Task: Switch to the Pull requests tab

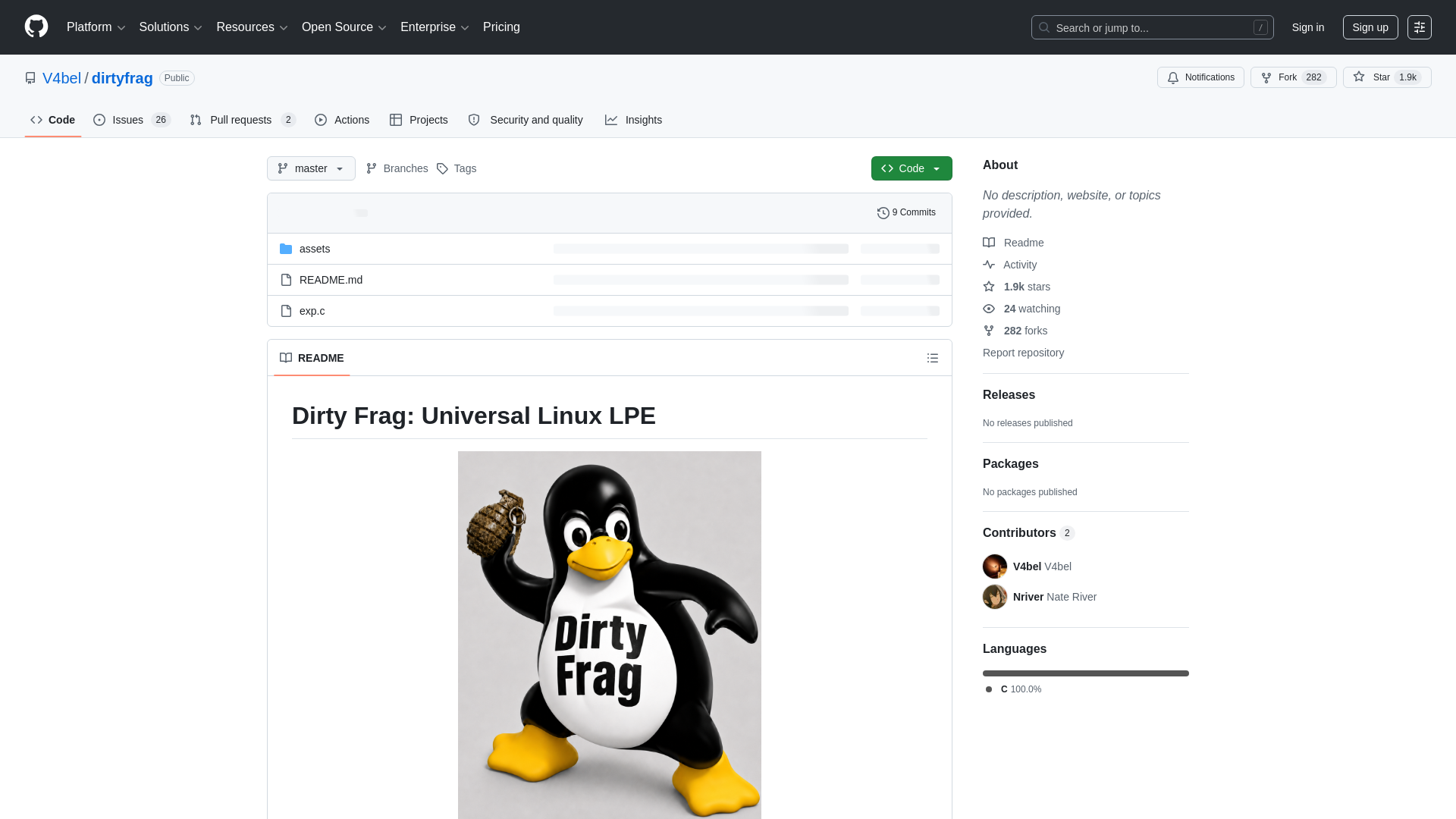Action: [x=243, y=120]
